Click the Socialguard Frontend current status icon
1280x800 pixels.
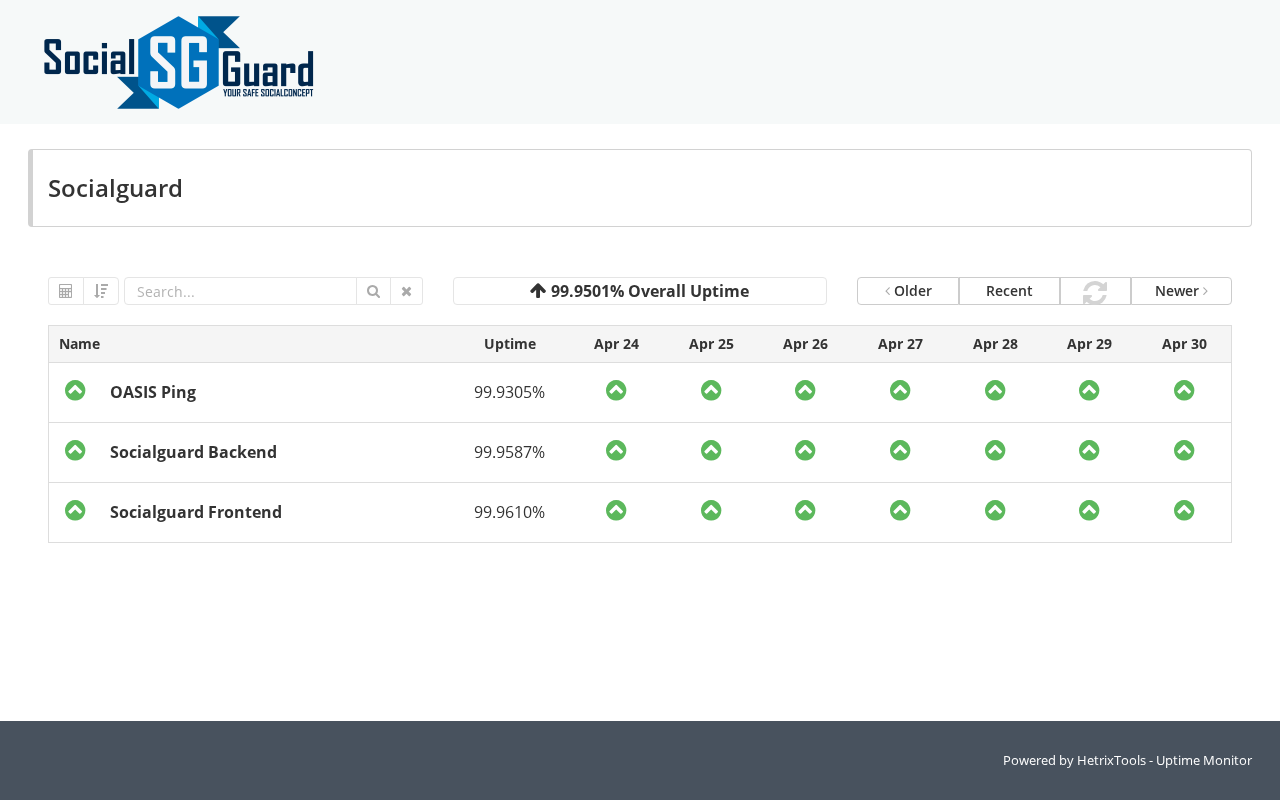75,510
